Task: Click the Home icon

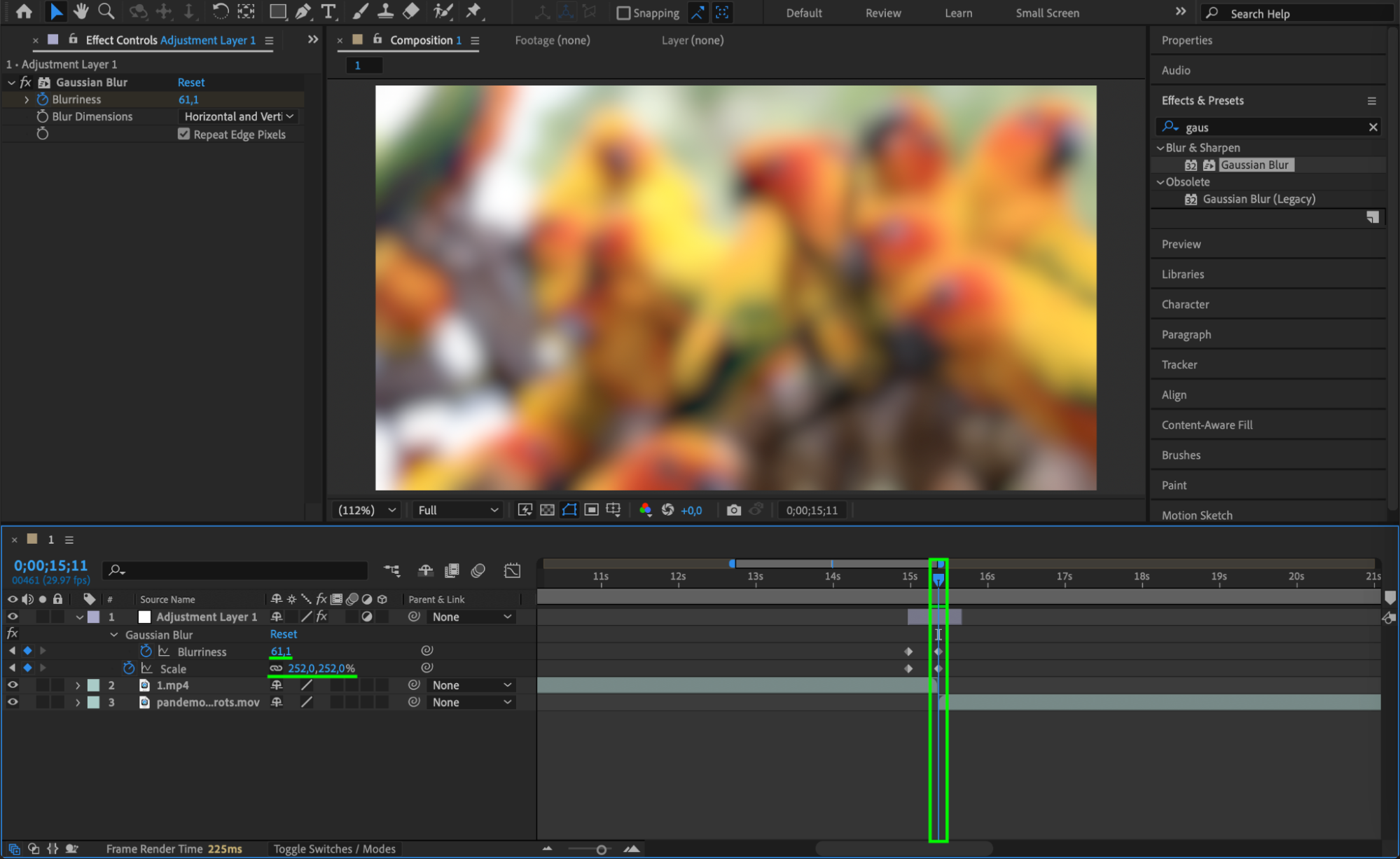Action: tap(24, 11)
